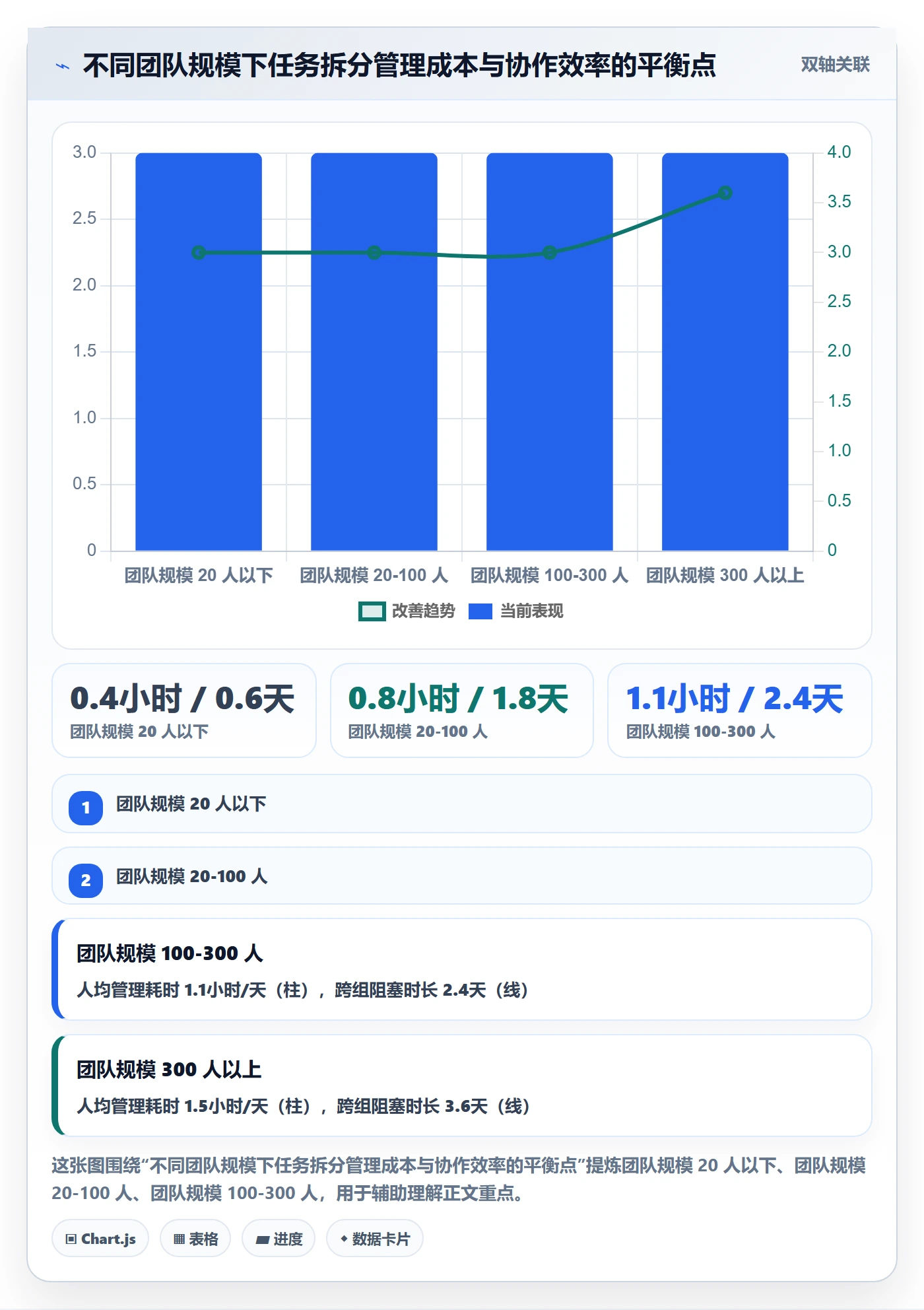Click the blue 当前表现 legend swatch
Image resolution: width=924 pixels, height=1310 pixels.
coord(480,611)
